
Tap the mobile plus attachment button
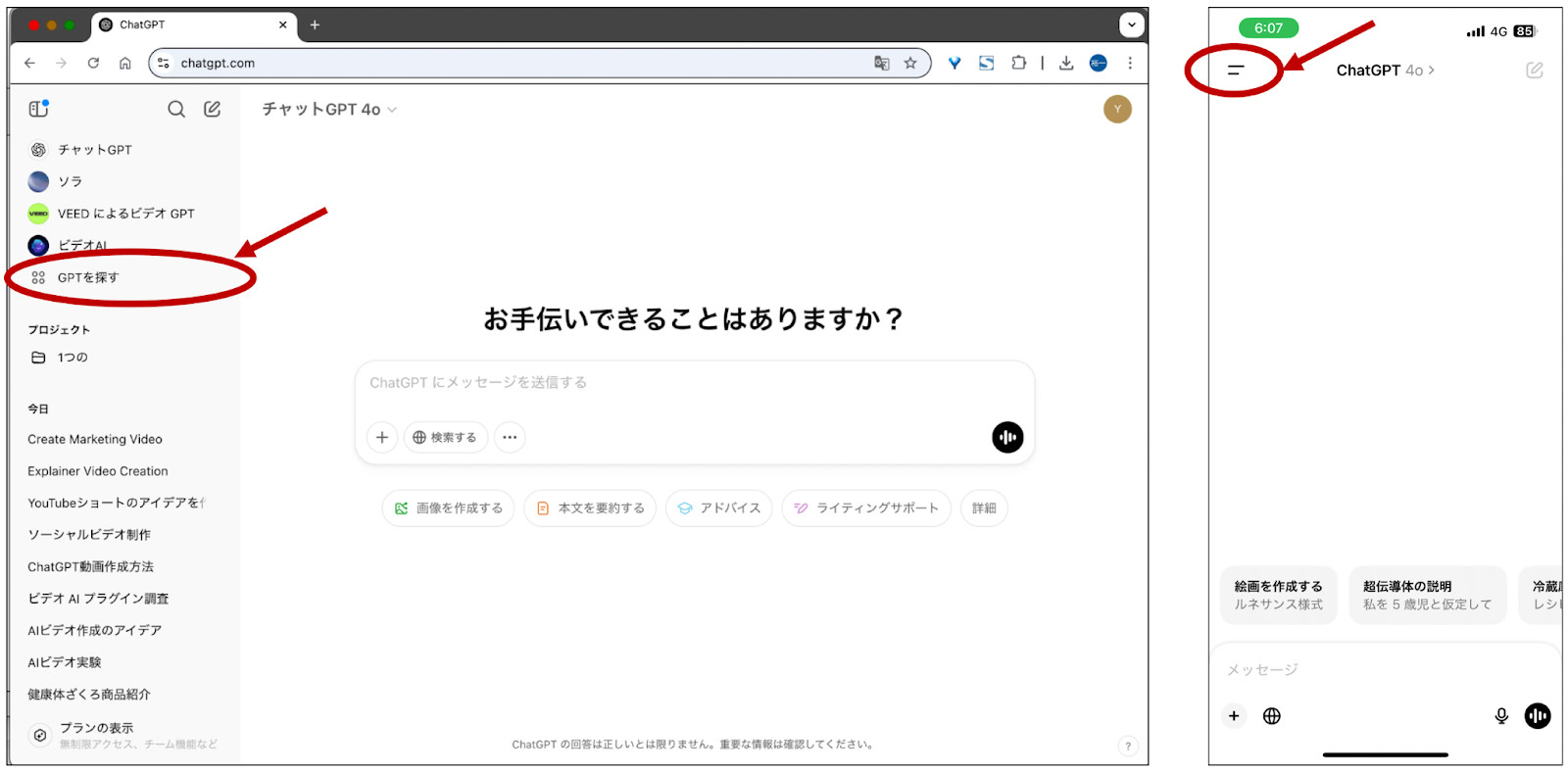coord(1234,716)
